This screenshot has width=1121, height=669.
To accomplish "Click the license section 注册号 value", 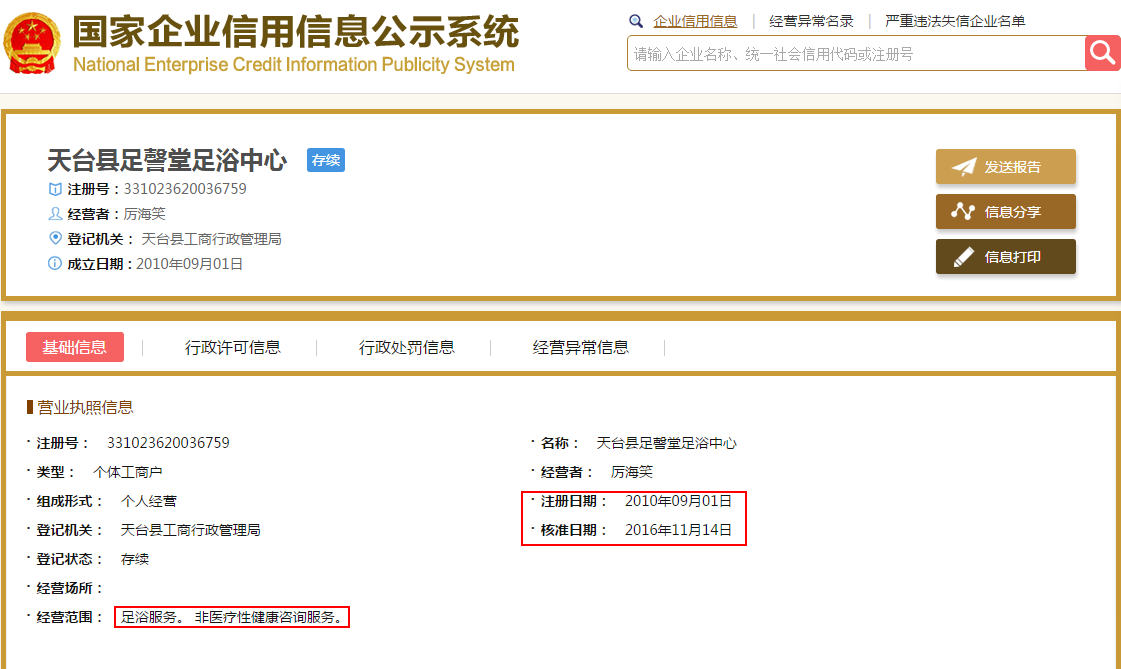I will point(169,443).
